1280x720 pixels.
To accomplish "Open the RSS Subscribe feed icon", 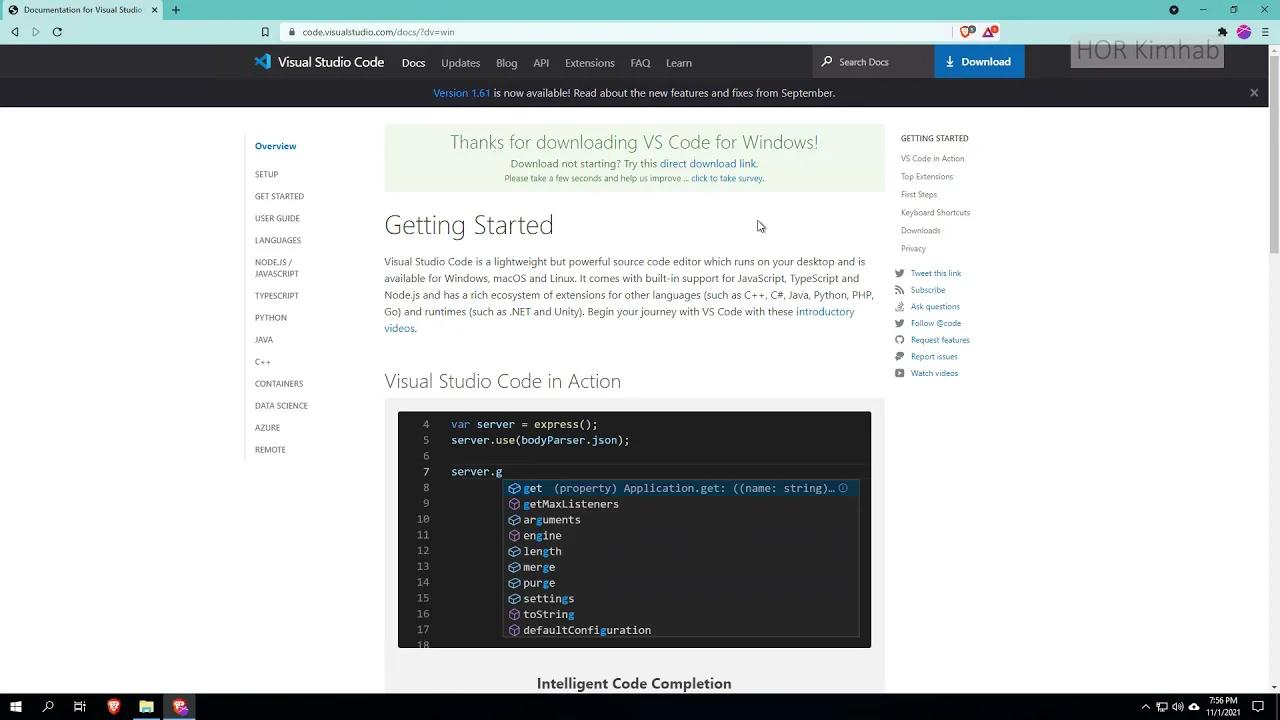I will point(899,289).
